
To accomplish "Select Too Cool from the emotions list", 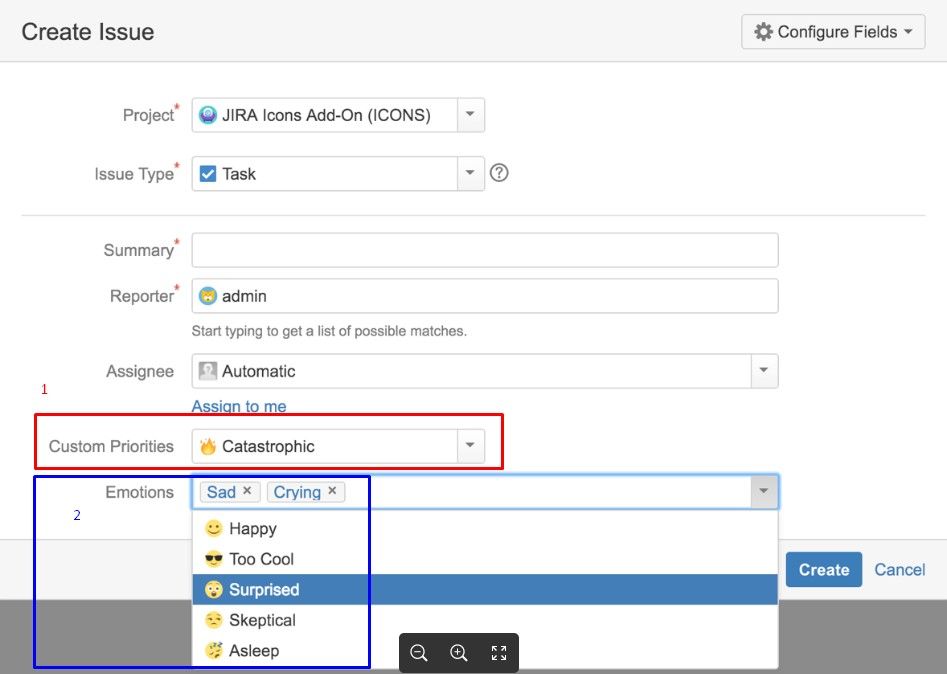I will tap(485, 559).
